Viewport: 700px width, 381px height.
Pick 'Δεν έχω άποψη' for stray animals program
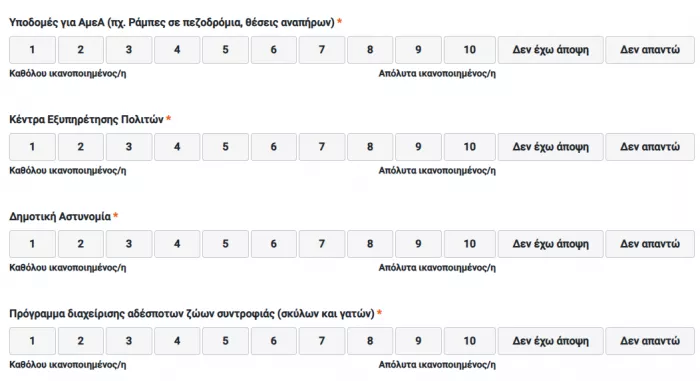tap(550, 341)
